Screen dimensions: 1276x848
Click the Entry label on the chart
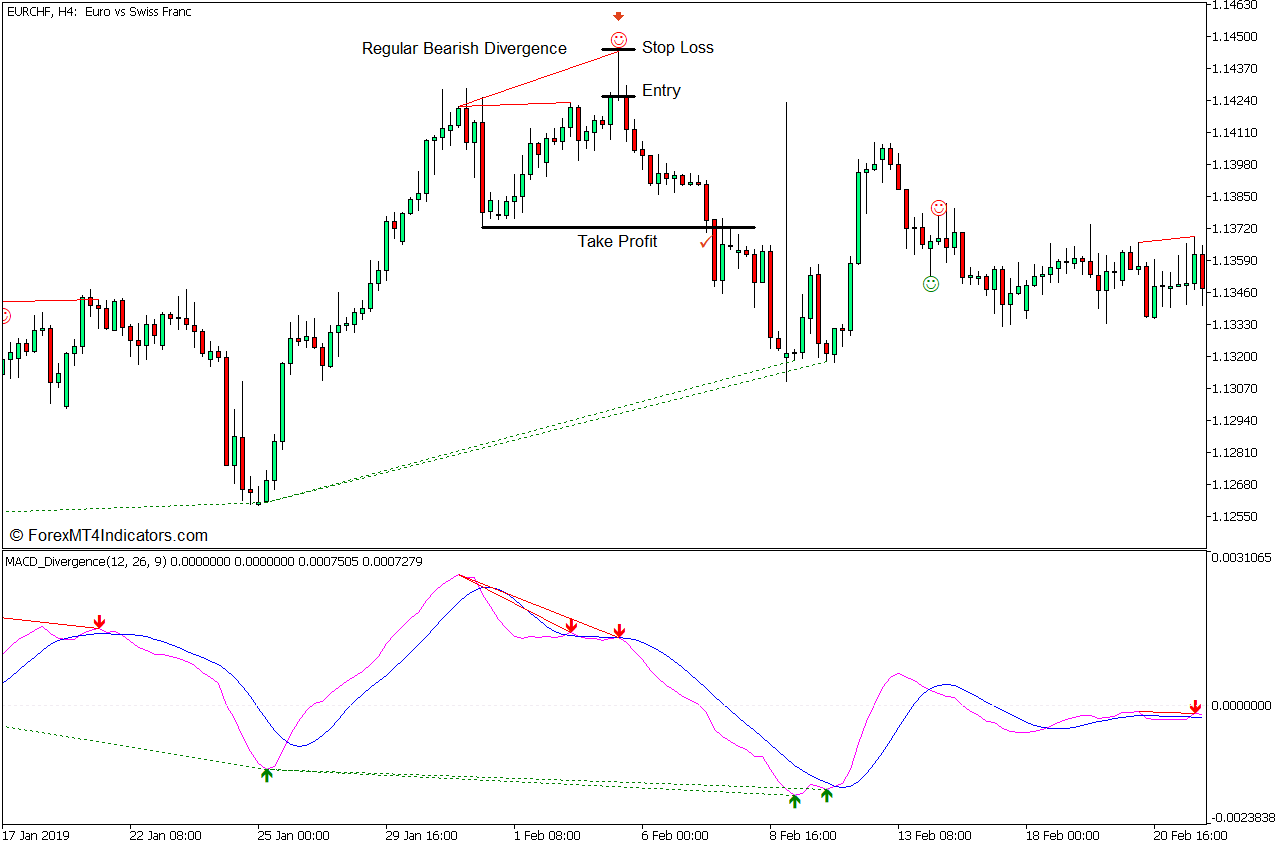tap(662, 90)
